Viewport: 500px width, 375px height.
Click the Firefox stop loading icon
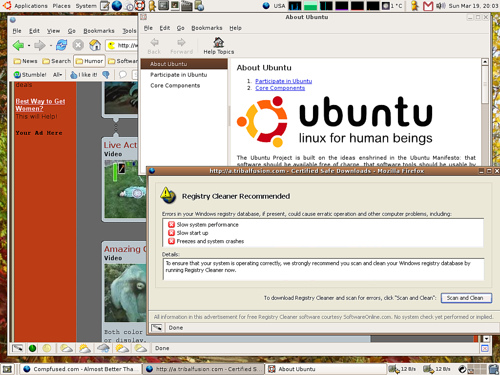pyautogui.click(x=78, y=45)
